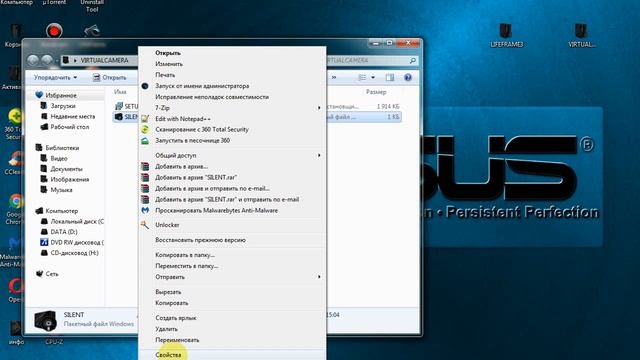Run as administrator (Запуск от имени администратора)
This screenshot has width=640, height=360.
[x=202, y=86]
